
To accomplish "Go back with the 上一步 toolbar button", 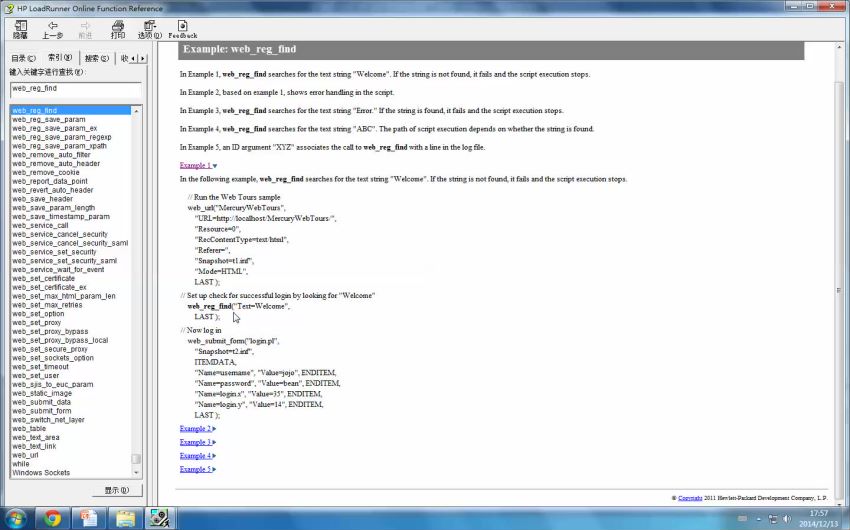I will pos(53,29).
